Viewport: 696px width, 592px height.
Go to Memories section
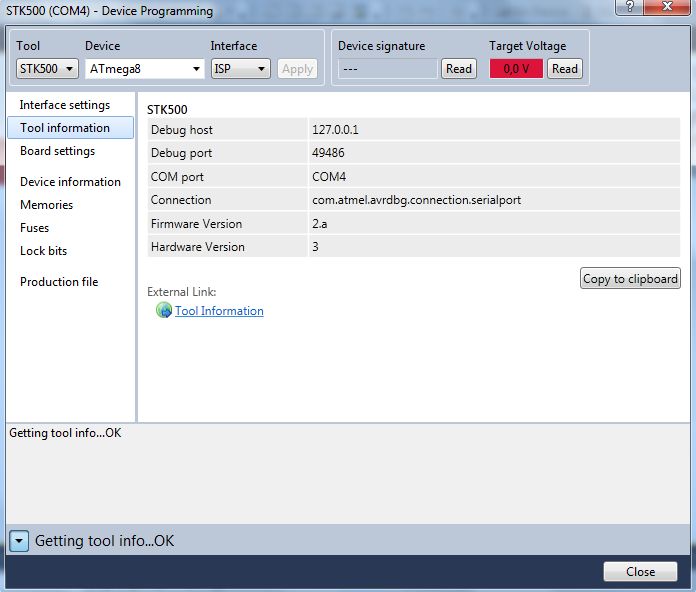pyautogui.click(x=47, y=205)
